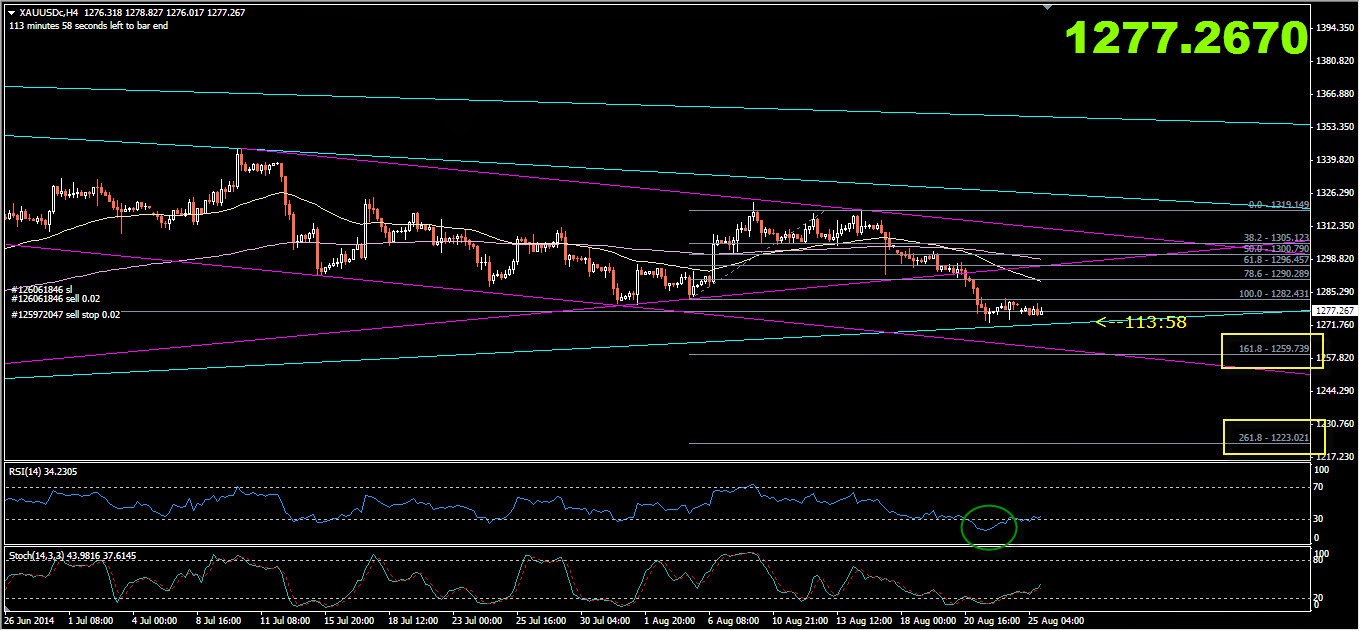Open the one-click trading arrow beside XAUUSDc,H4
Viewport: 1360px width, 631px height.
coord(11,12)
